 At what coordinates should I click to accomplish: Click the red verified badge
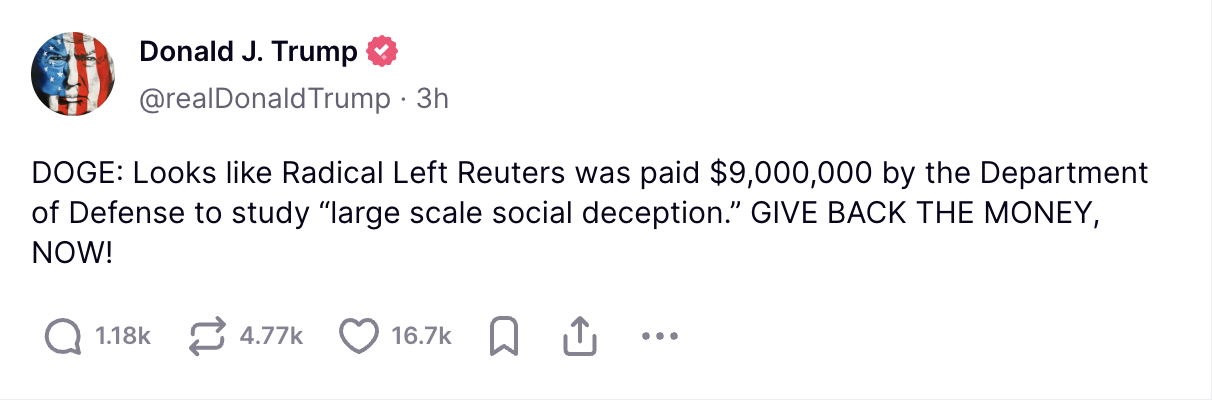pos(384,51)
